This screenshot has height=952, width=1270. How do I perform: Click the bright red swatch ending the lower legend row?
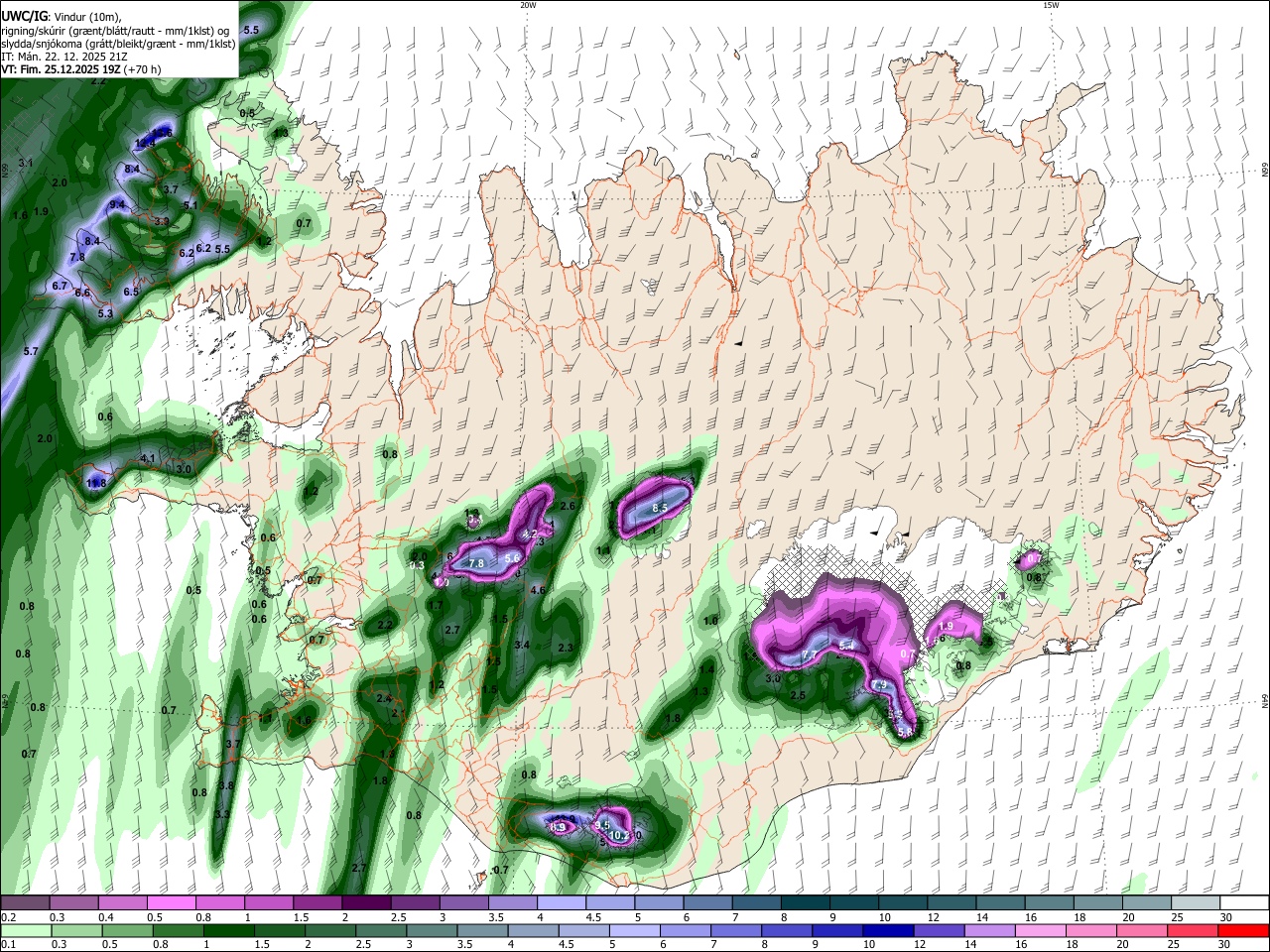1243,930
